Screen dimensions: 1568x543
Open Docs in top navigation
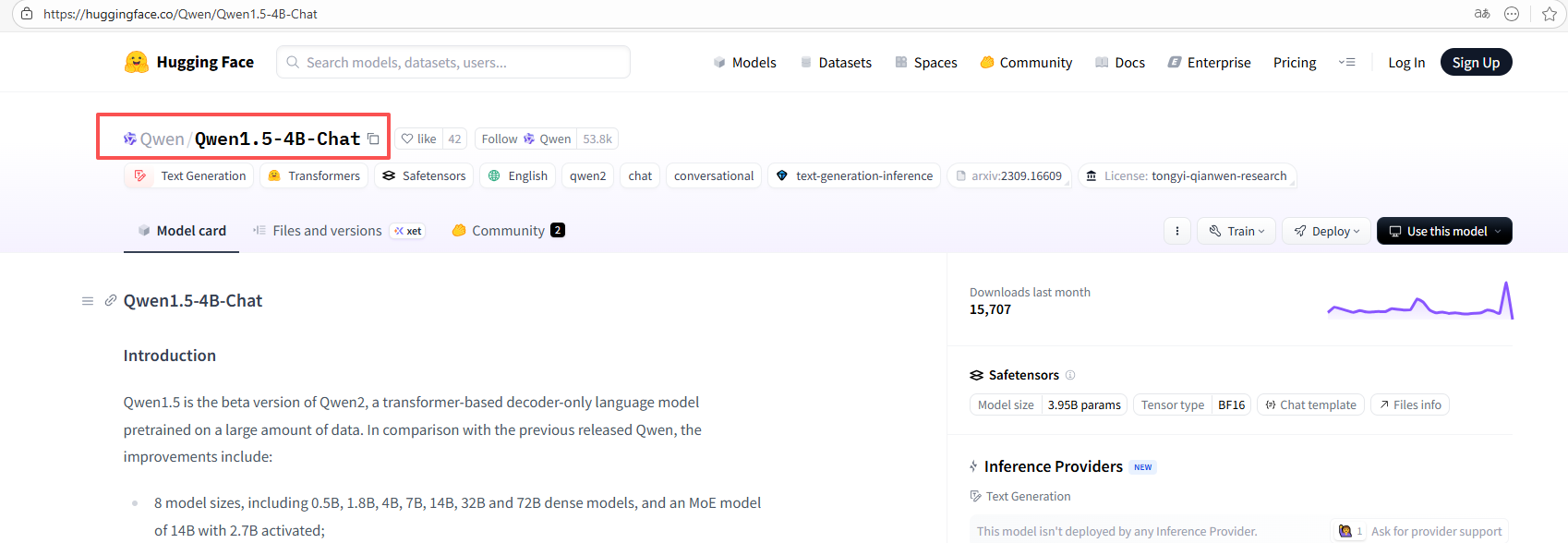tap(1120, 63)
